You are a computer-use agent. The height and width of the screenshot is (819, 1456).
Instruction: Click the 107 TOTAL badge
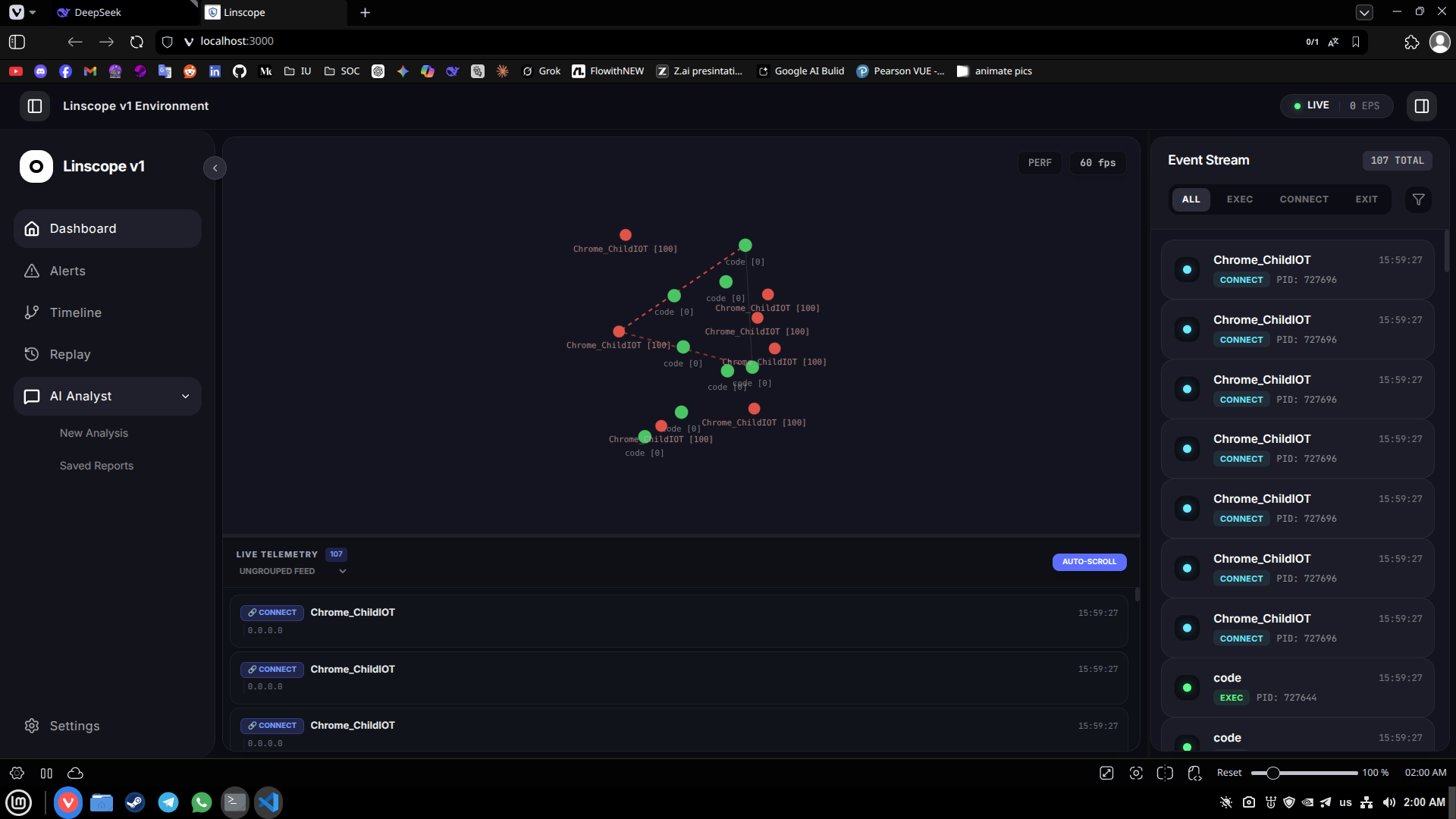coord(1397,161)
